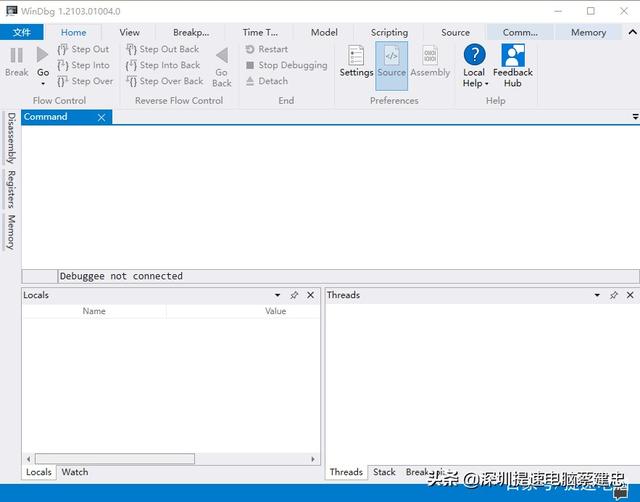Click the Name column header in Locals
The width and height of the screenshot is (640, 502).
click(94, 311)
